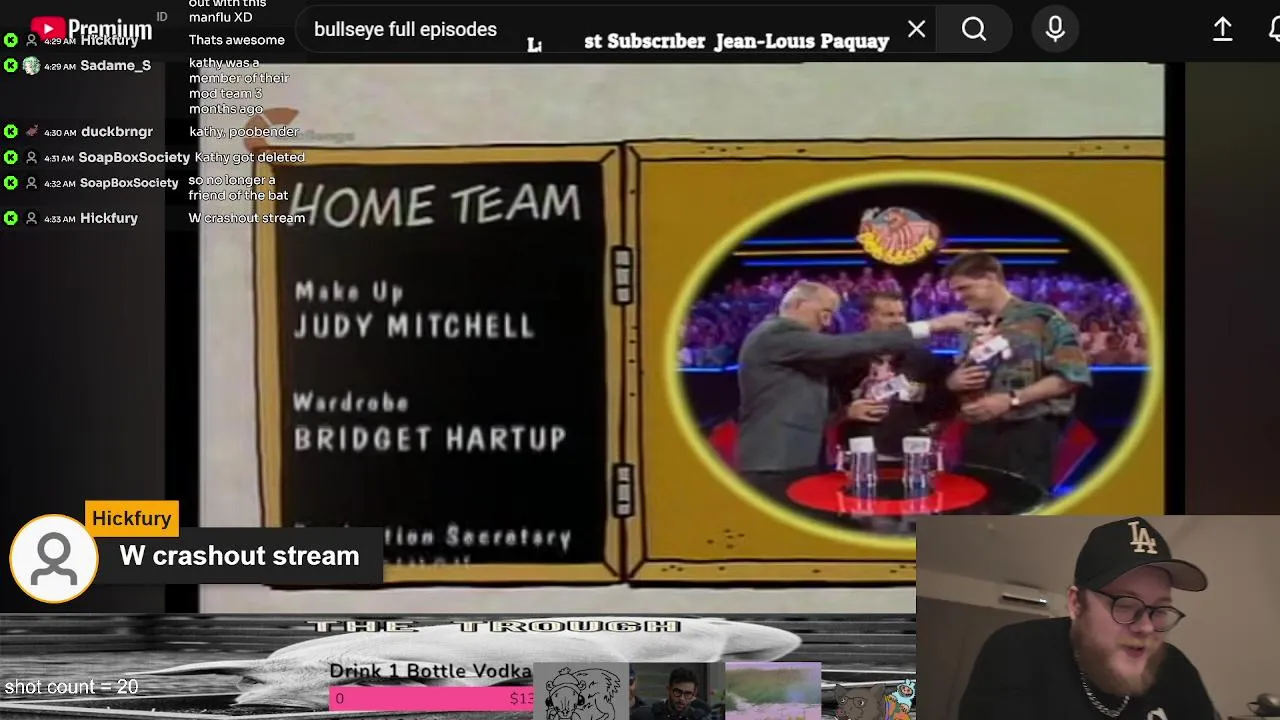Click the user avatar on the 4:32 AM message

pos(31,183)
